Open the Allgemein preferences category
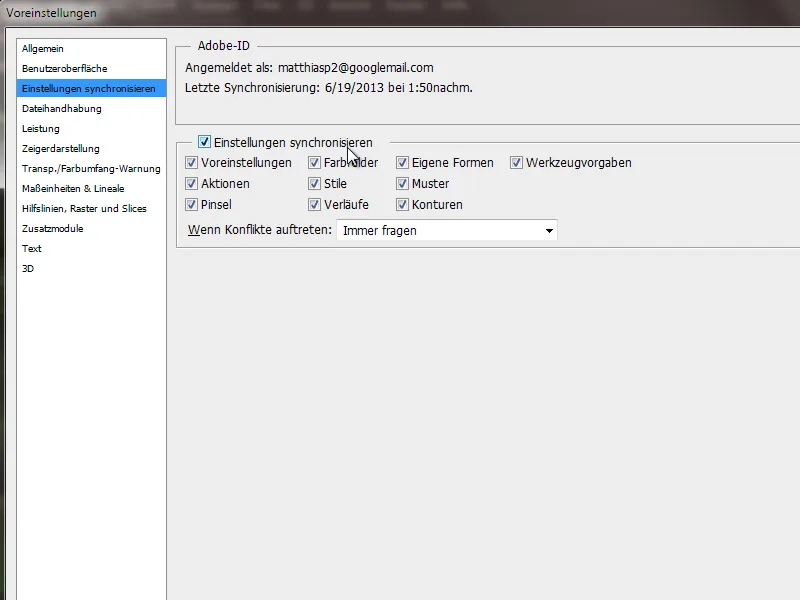Image resolution: width=800 pixels, height=600 pixels. [91, 48]
